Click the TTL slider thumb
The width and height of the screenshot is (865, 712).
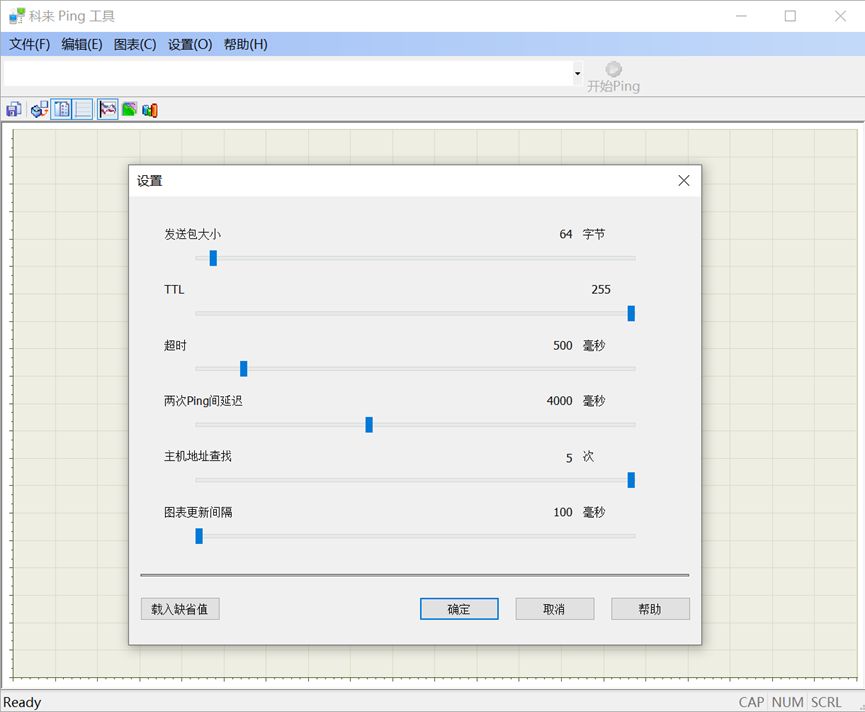[x=631, y=313]
